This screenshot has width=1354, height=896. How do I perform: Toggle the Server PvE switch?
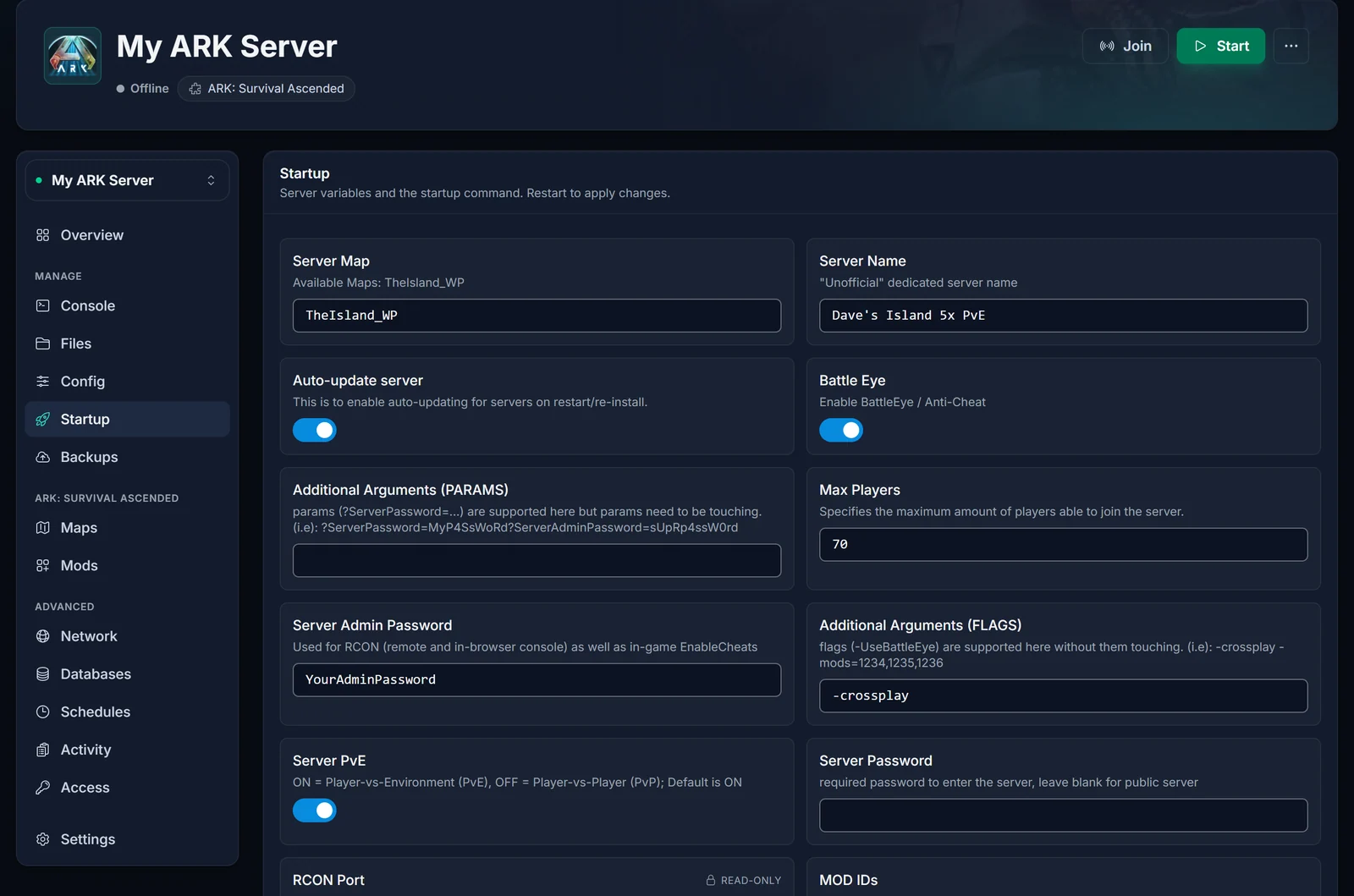[x=315, y=811]
